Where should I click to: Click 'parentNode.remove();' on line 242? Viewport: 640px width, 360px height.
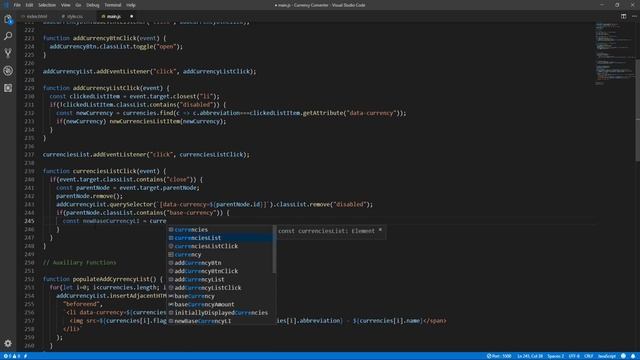(x=89, y=196)
